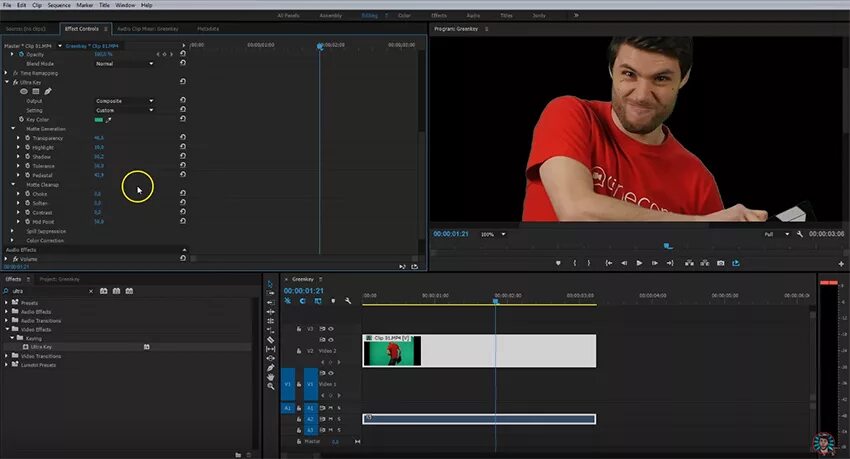Screen dimensions: 850x459
Task: Solo audio track A2
Action: tap(339, 419)
